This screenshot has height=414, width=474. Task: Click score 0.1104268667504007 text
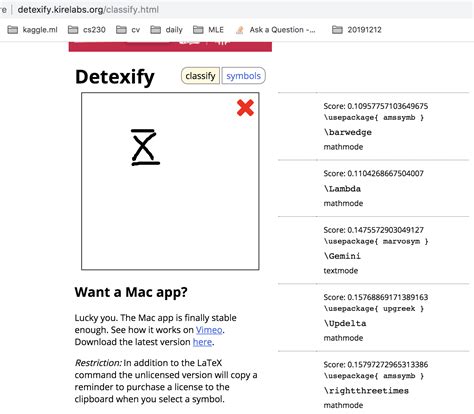pyautogui.click(x=374, y=173)
